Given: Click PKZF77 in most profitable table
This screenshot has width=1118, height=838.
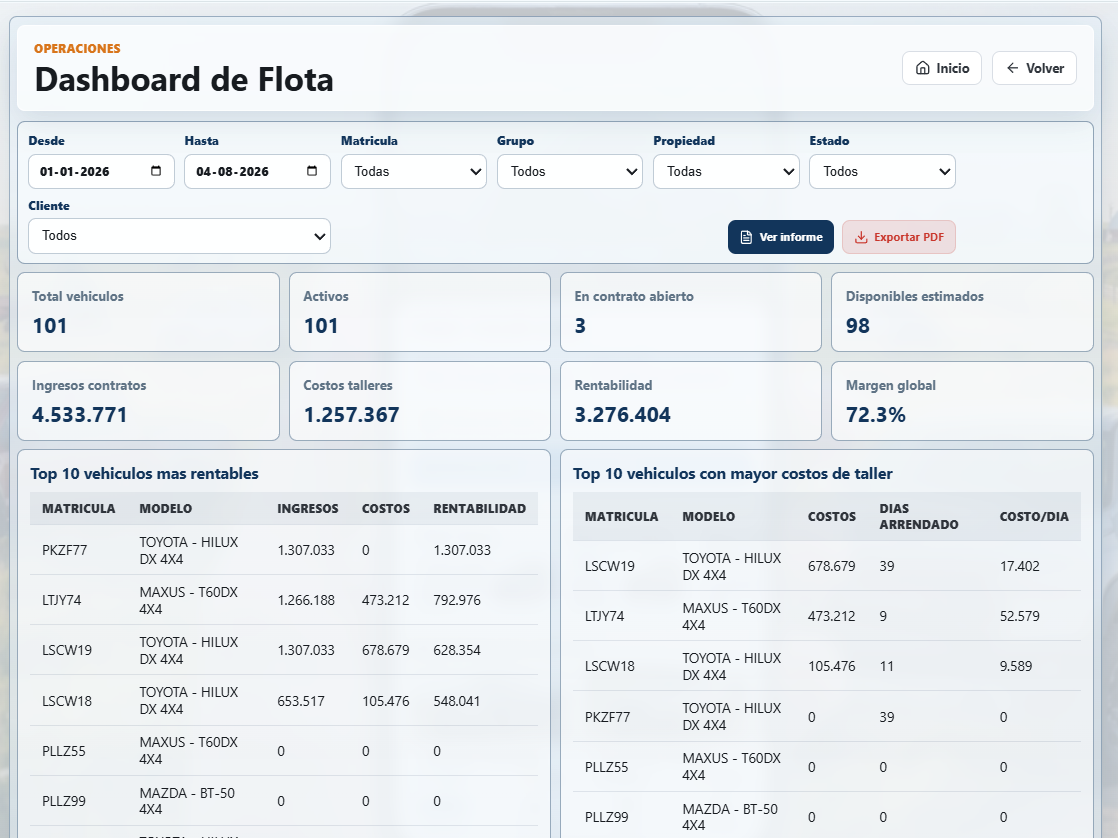Looking at the screenshot, I should [64, 550].
